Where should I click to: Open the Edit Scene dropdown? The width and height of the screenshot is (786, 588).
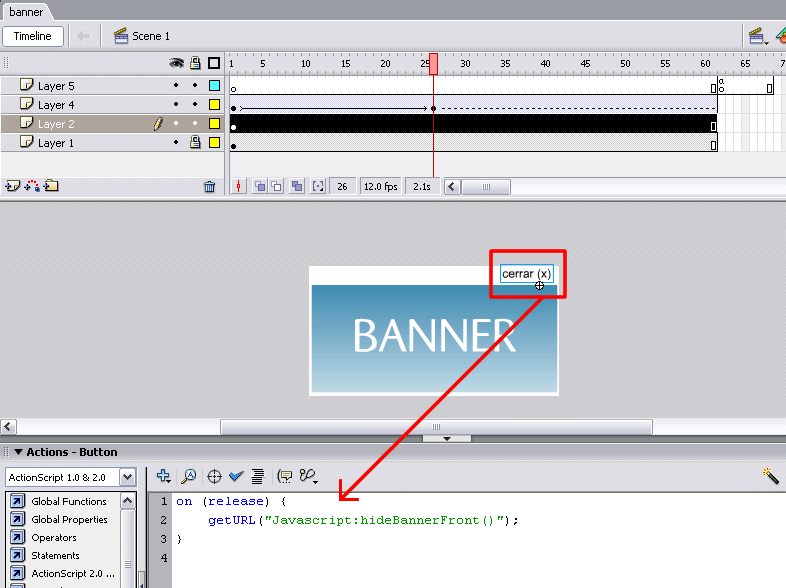coord(759,36)
